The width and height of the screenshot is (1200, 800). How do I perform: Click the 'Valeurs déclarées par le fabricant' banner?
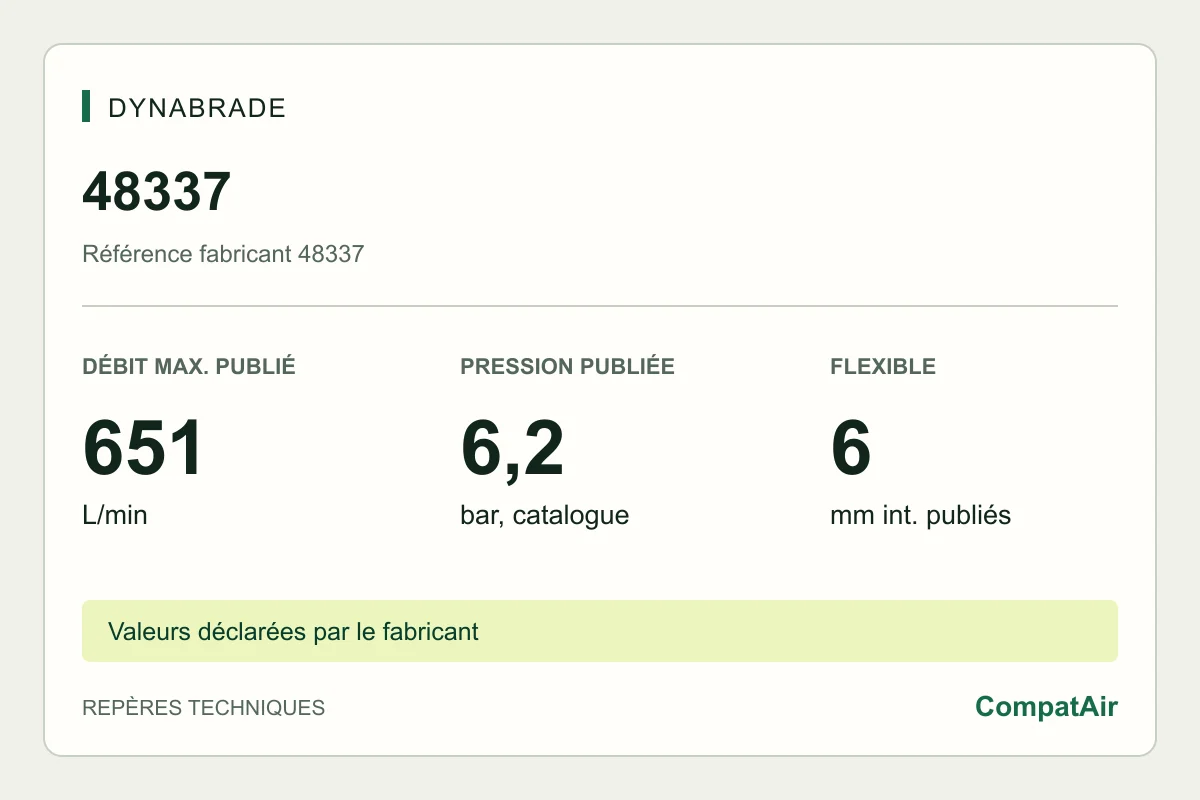coord(600,631)
